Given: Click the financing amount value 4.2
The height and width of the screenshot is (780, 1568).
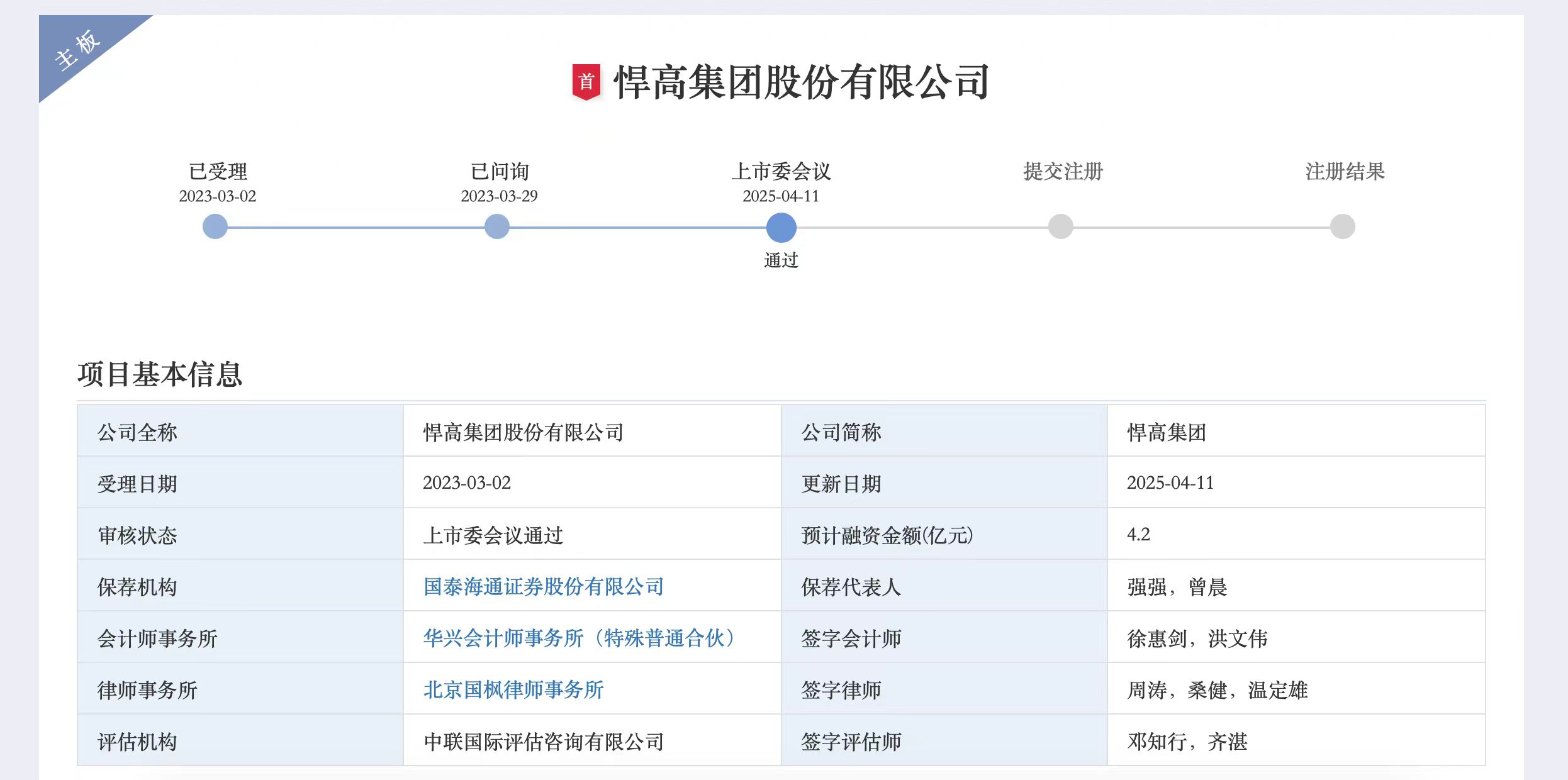Looking at the screenshot, I should pyautogui.click(x=1138, y=535).
